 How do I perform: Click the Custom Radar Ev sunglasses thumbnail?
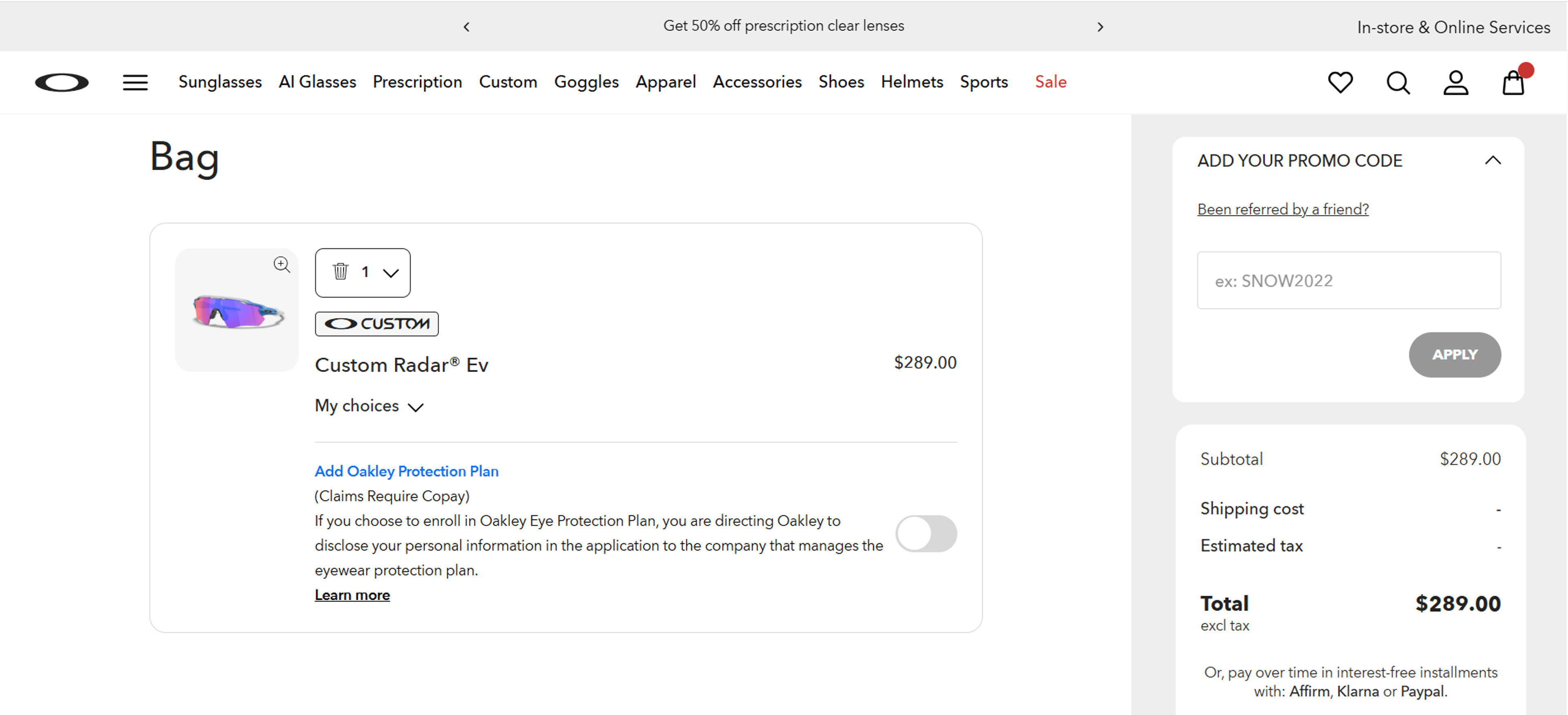pos(237,311)
